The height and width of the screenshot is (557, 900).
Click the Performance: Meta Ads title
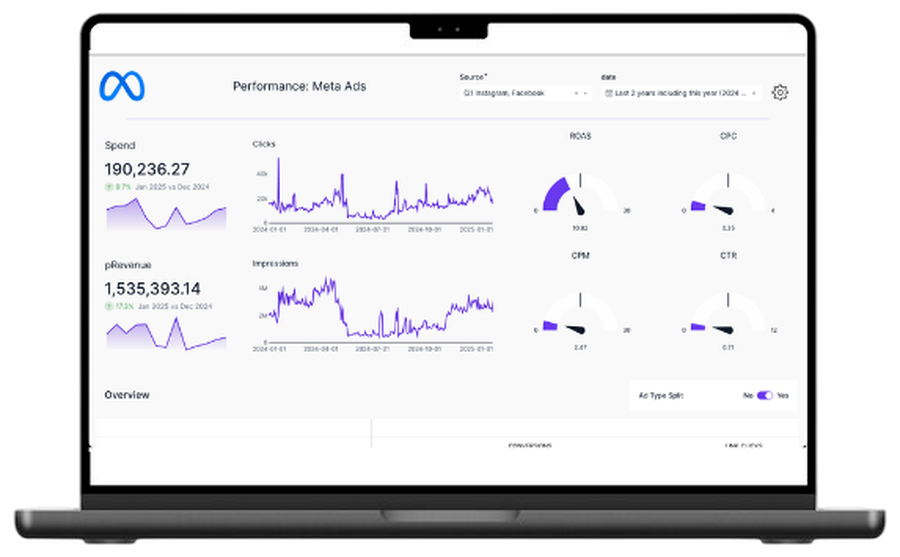click(x=299, y=86)
